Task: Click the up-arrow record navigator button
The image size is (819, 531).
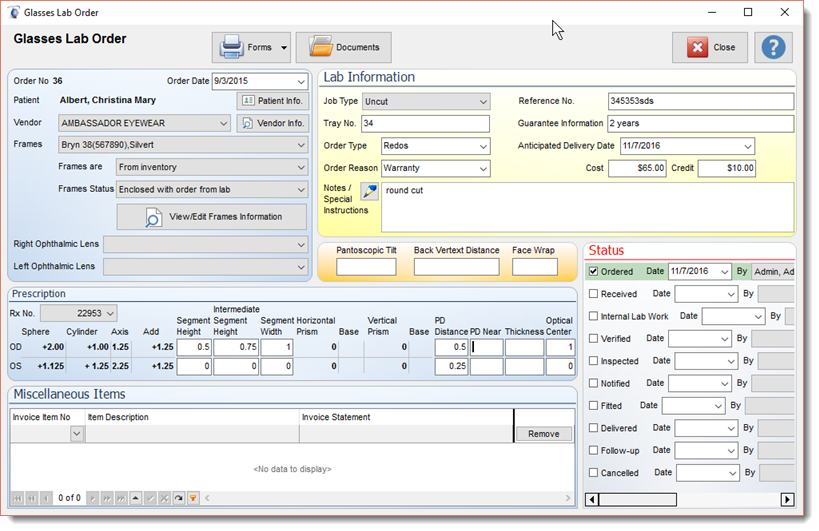Action: pos(135,498)
